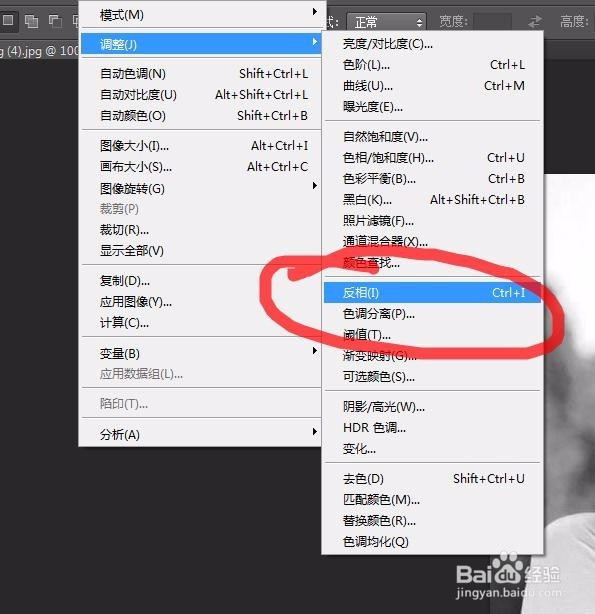Apply 色调均化(Q) equalize command

(x=432, y=542)
